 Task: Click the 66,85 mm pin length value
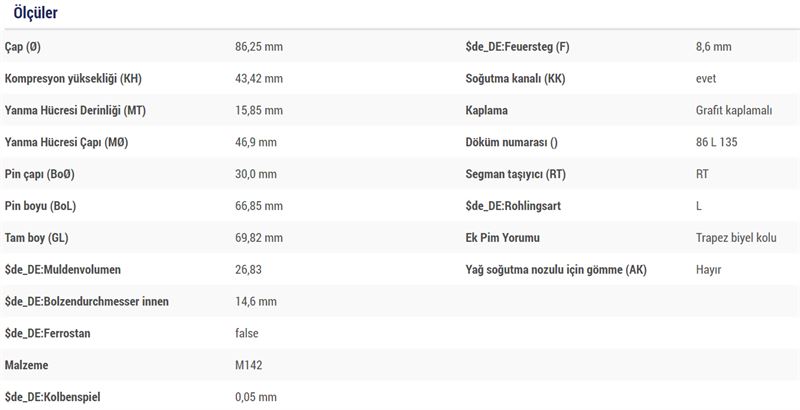(x=259, y=206)
